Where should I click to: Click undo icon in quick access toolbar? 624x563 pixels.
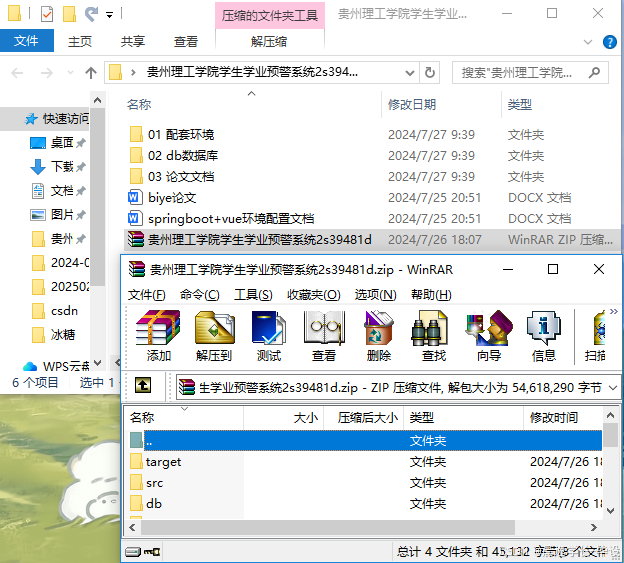pos(91,14)
